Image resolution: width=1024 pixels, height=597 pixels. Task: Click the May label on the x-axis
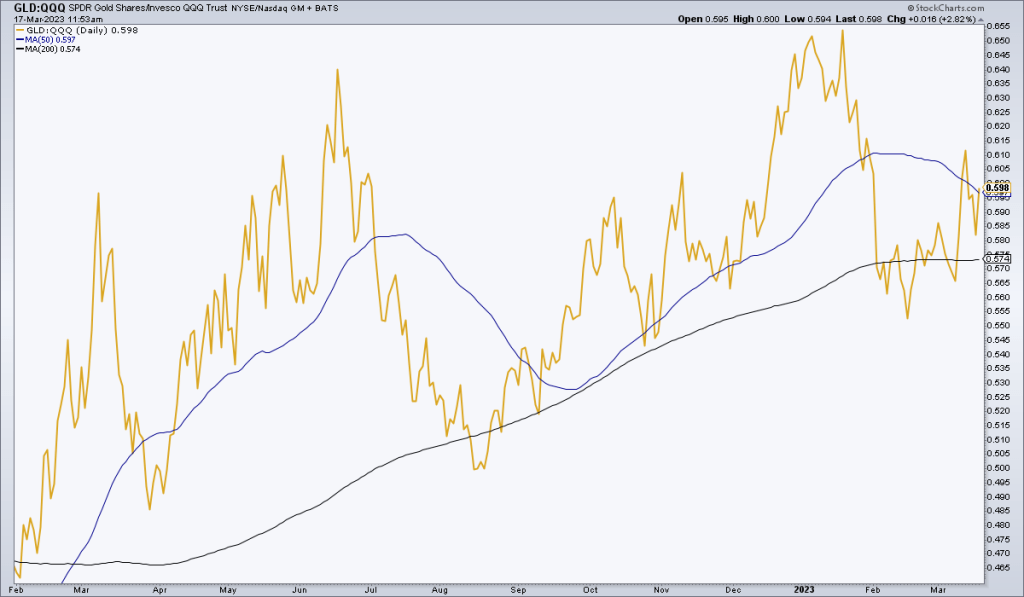pyautogui.click(x=228, y=590)
